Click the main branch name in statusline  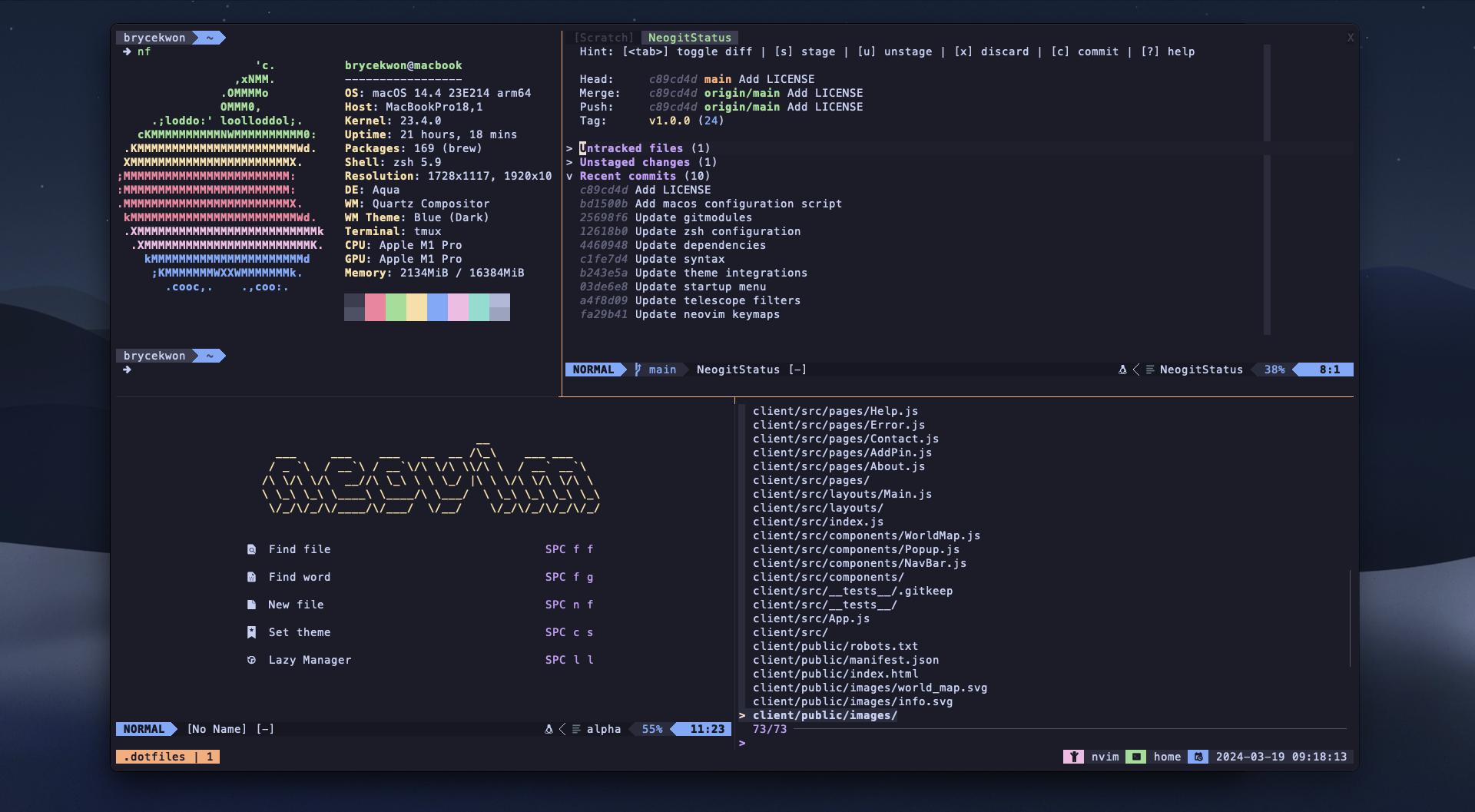662,370
